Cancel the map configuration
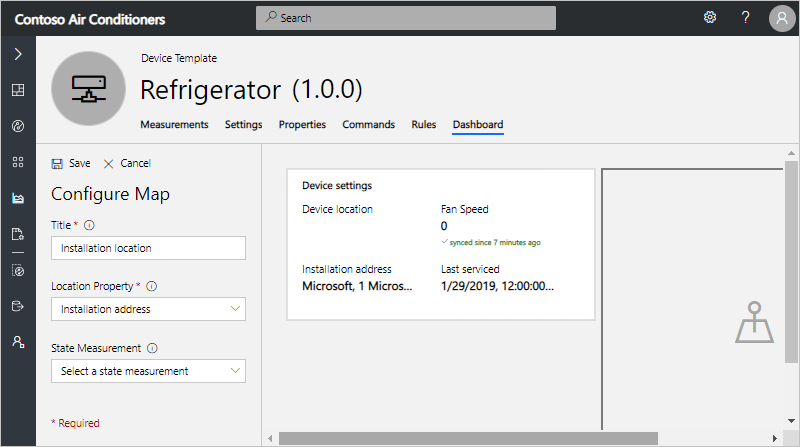The image size is (800, 447). click(127, 163)
